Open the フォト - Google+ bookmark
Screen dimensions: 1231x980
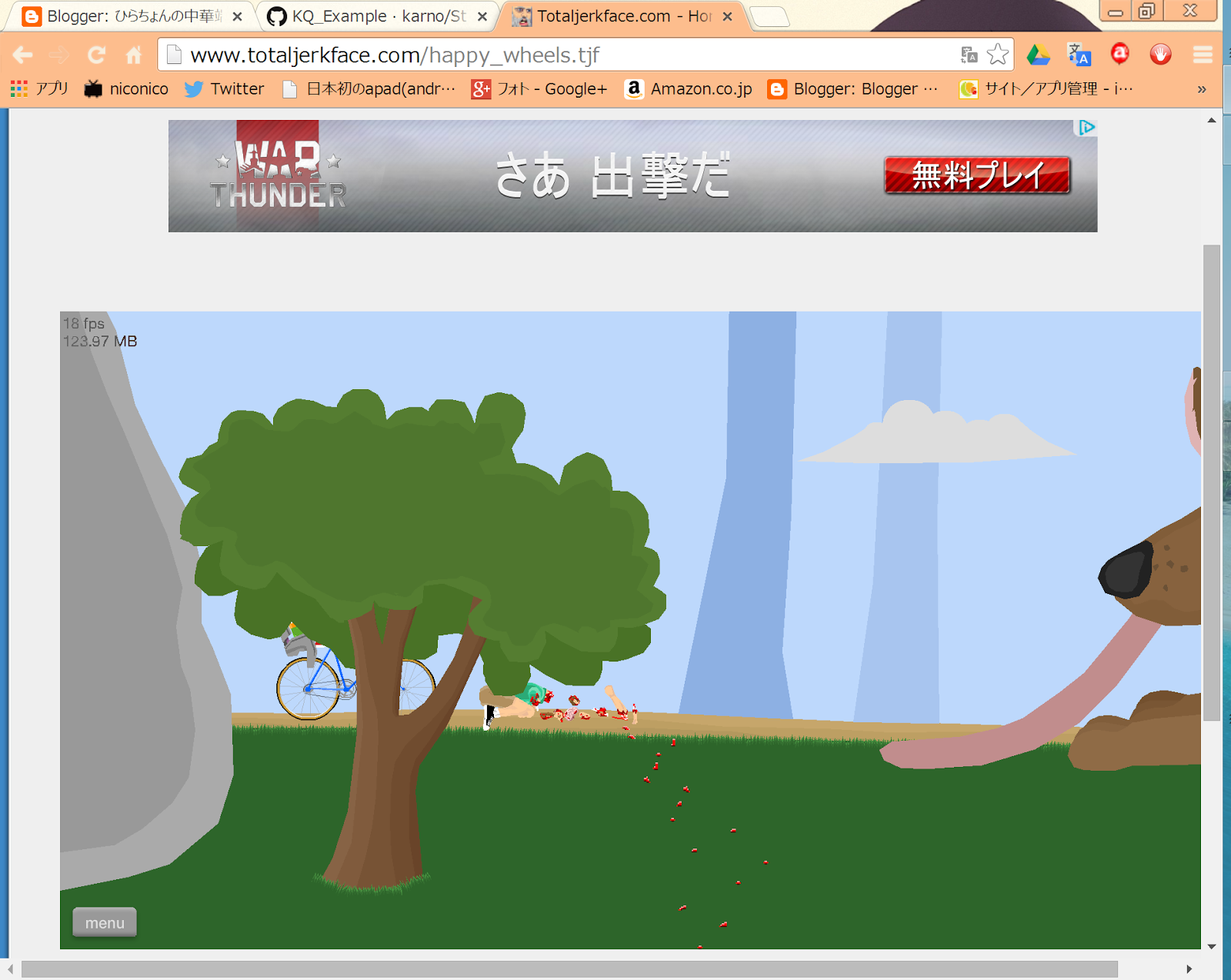point(539,89)
